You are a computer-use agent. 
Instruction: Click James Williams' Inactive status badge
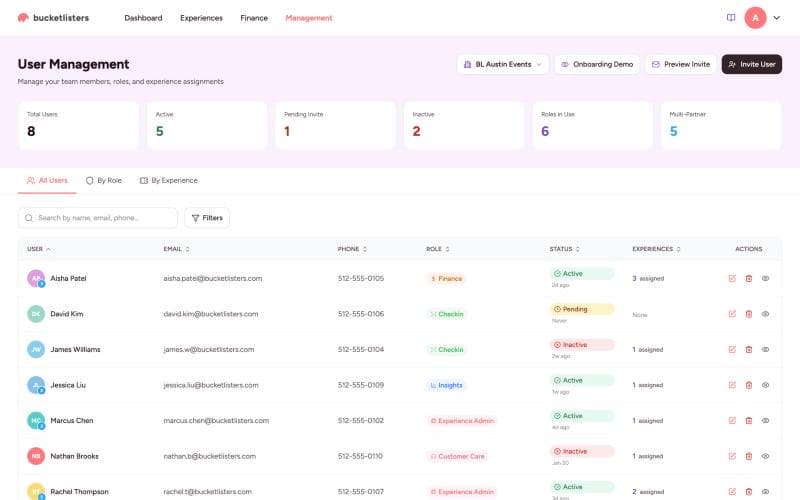582,345
